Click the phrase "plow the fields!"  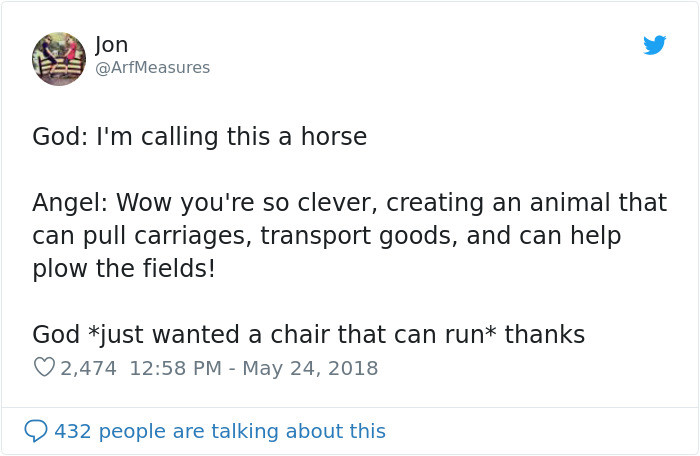(x=124, y=269)
